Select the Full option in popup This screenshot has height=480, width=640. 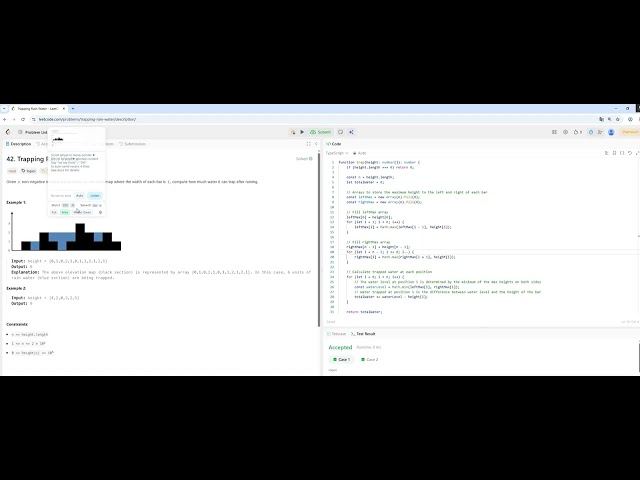(54, 212)
